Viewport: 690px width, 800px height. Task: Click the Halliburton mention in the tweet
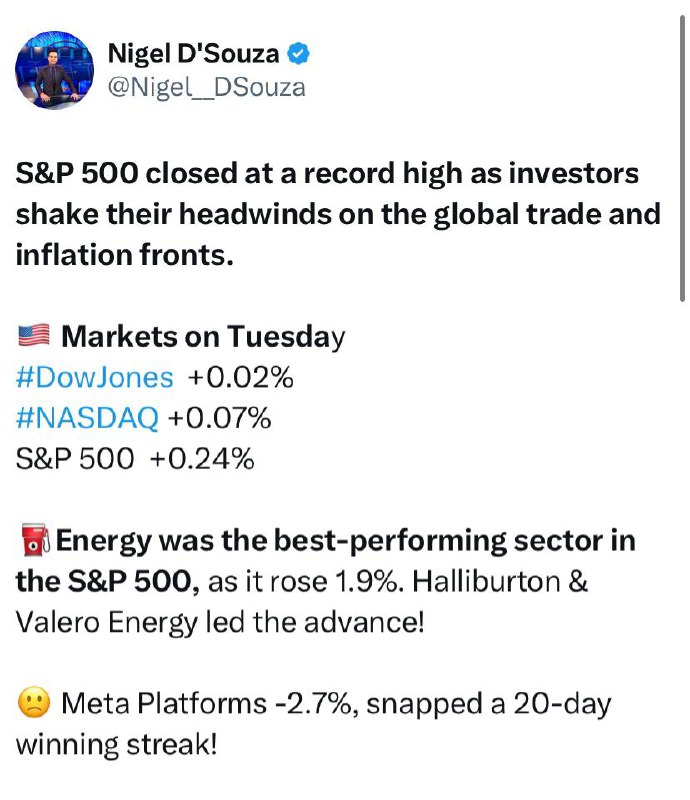coord(486,581)
